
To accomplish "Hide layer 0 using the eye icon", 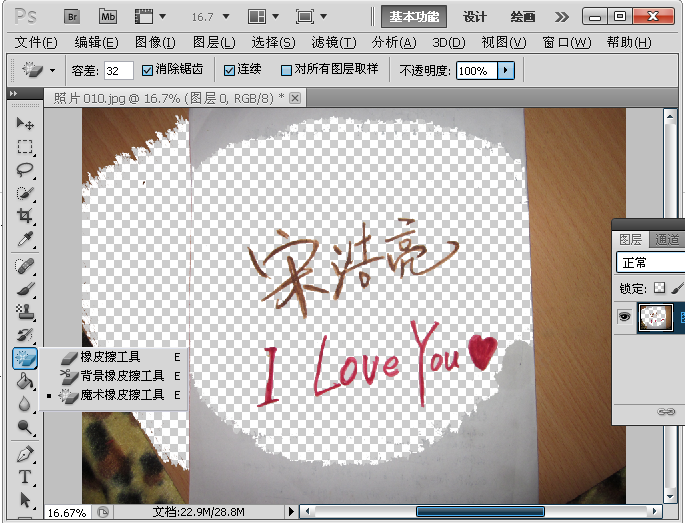I will coord(625,316).
